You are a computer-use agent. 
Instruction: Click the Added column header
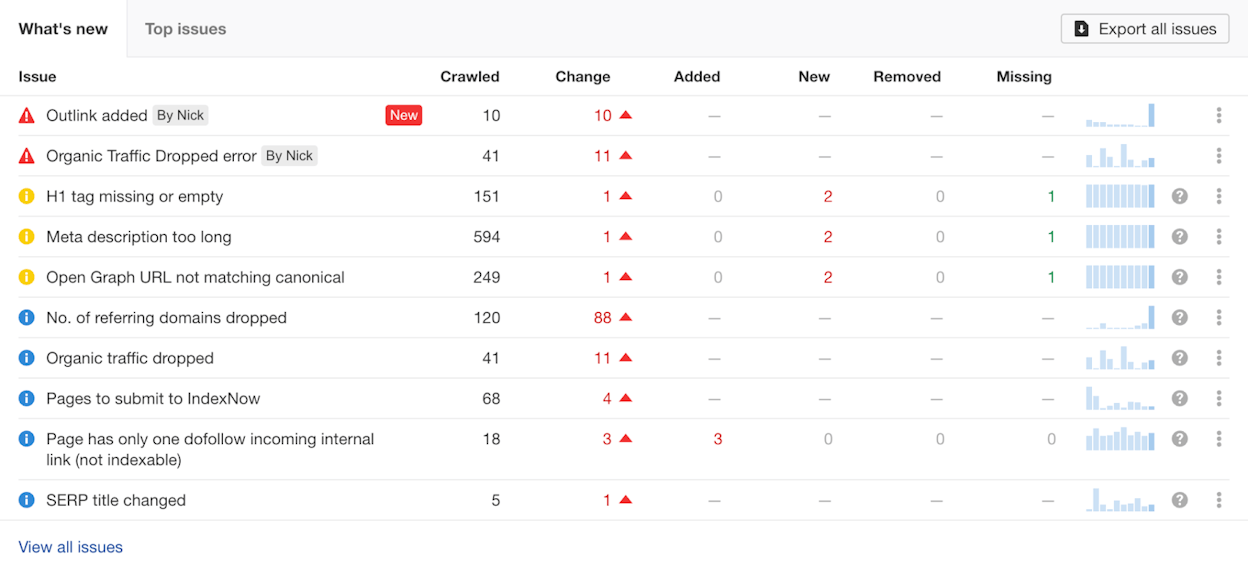click(x=697, y=76)
